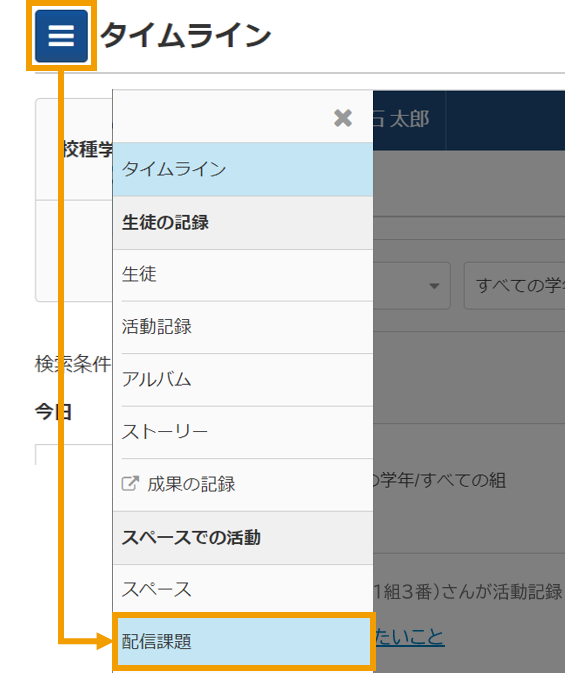This screenshot has width=573, height=673.
Task: Open the external link icon beside 成果の記録
Action: point(130,484)
